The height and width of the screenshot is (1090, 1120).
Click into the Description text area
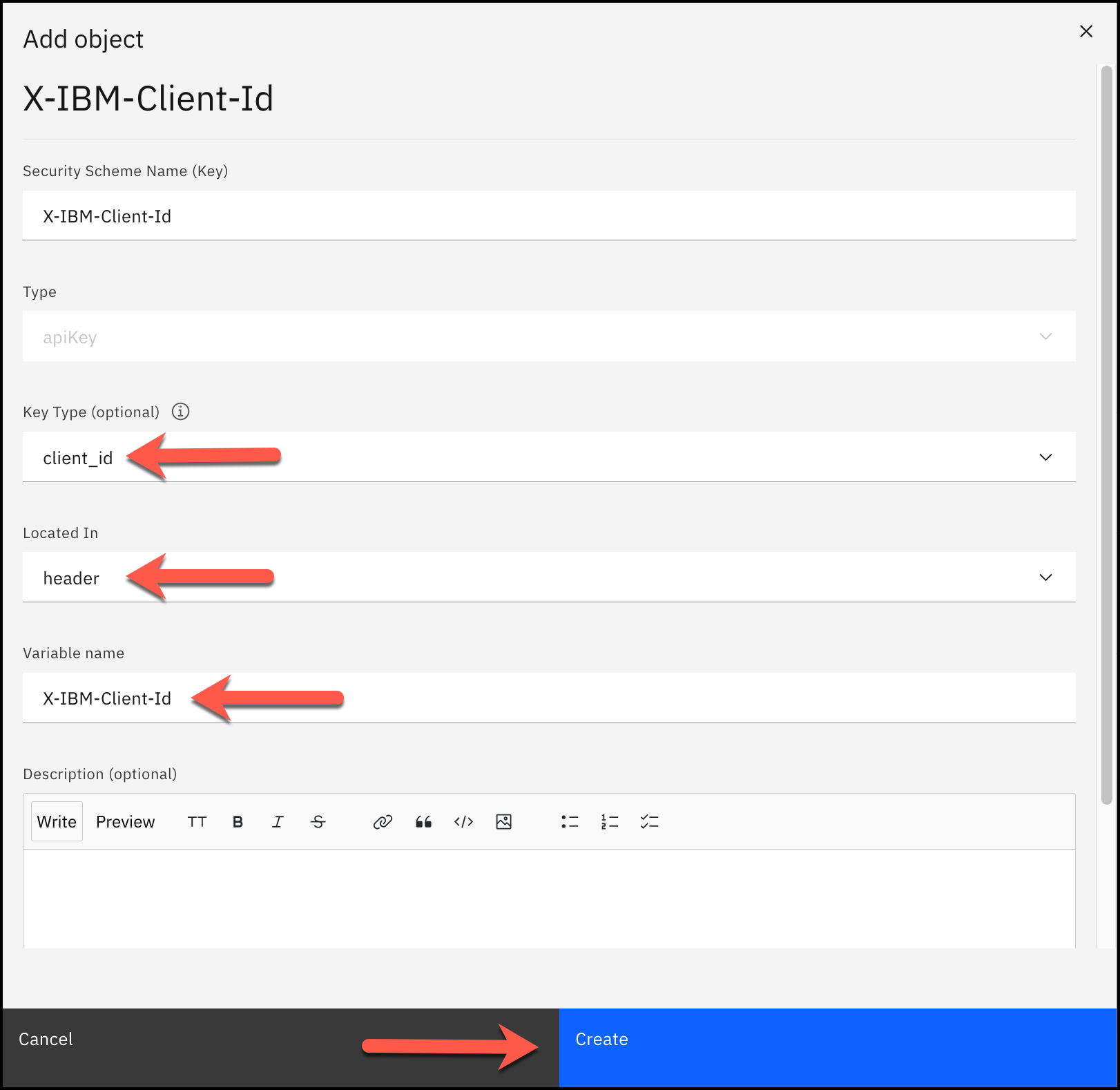click(549, 899)
